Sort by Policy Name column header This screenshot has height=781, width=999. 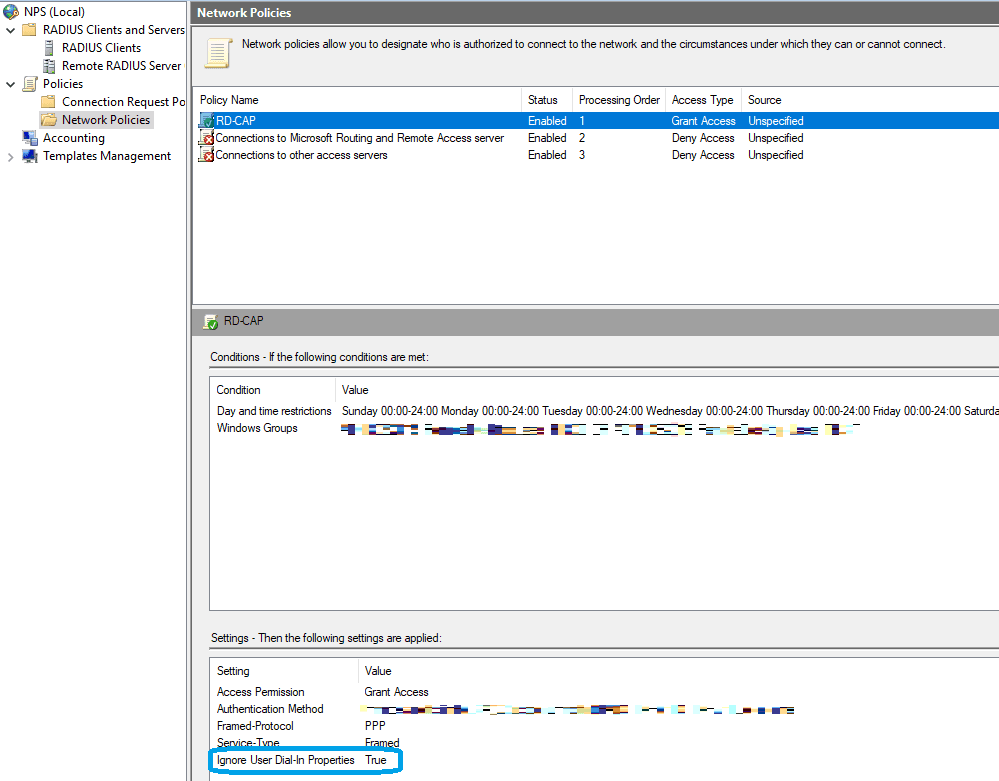pos(229,100)
